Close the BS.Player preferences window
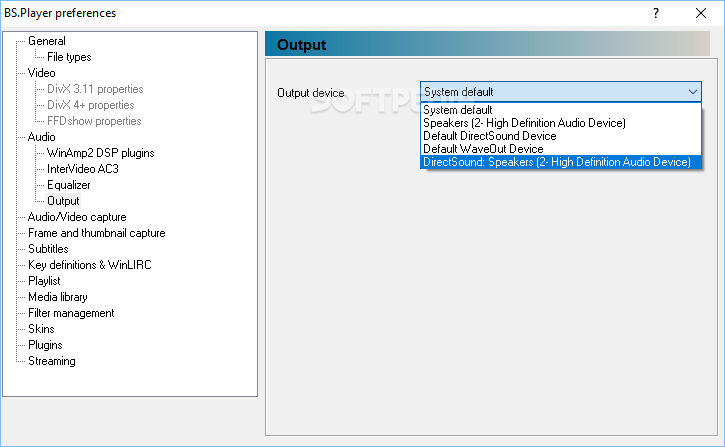The width and height of the screenshot is (725, 447). tap(701, 13)
